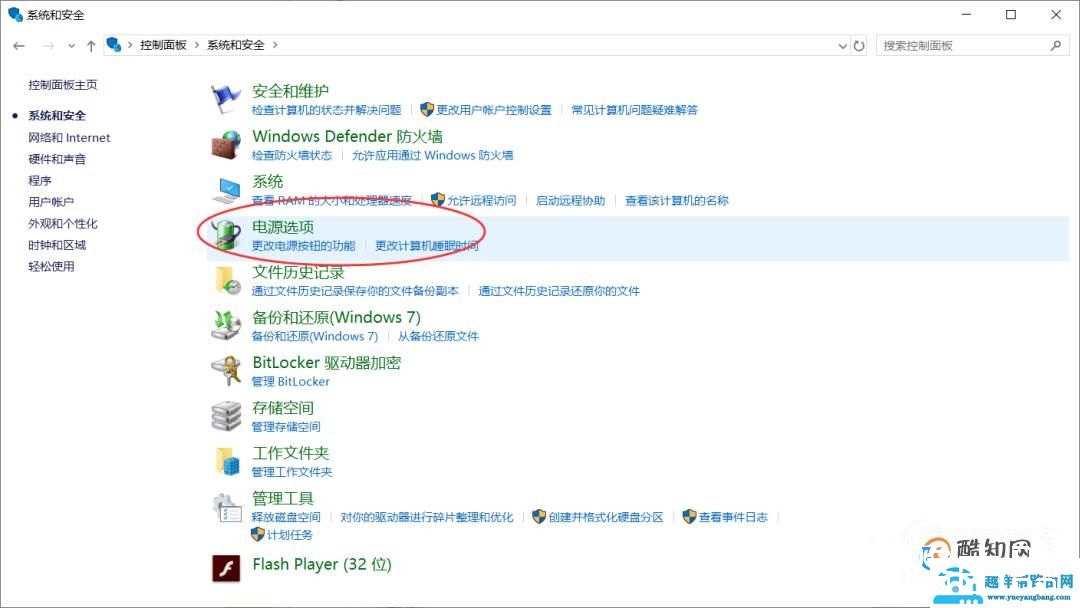Open the 管理工具 toolbox icon
The image size is (1080, 608).
click(x=226, y=507)
